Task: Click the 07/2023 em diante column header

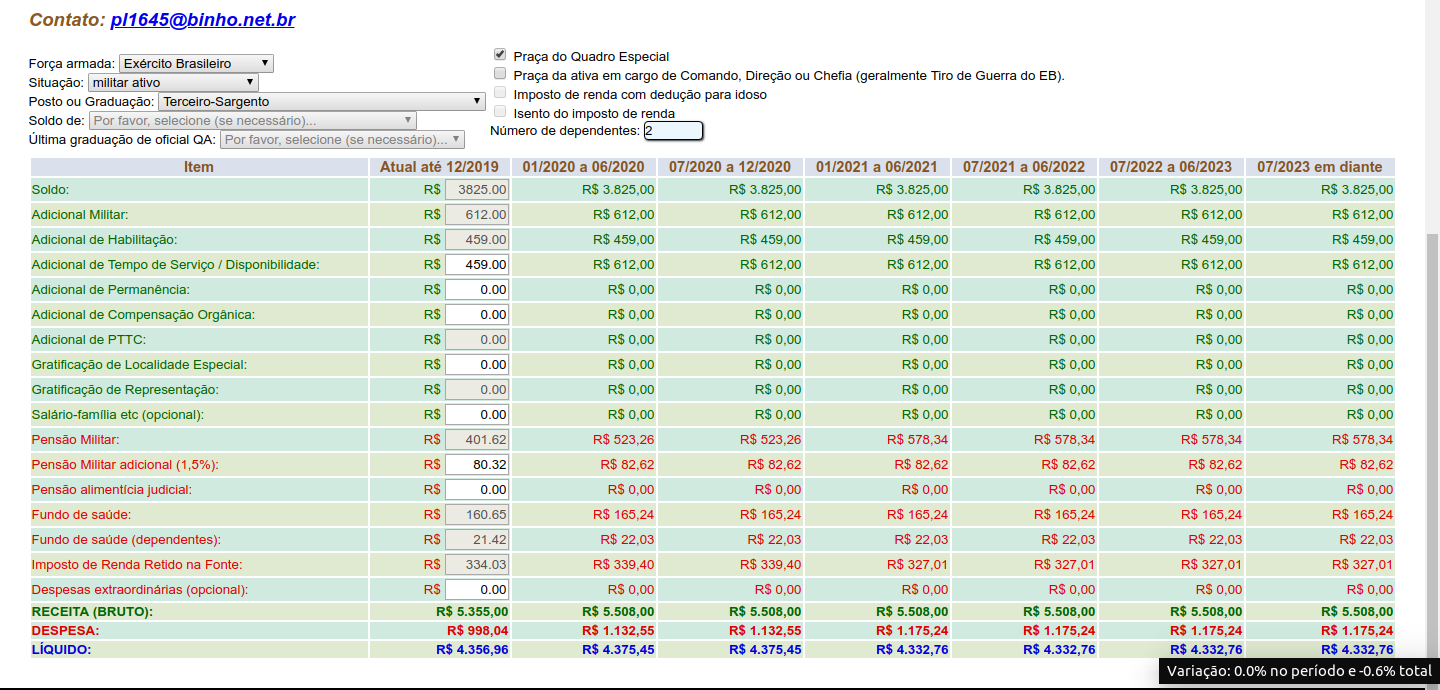Action: tap(1319, 167)
